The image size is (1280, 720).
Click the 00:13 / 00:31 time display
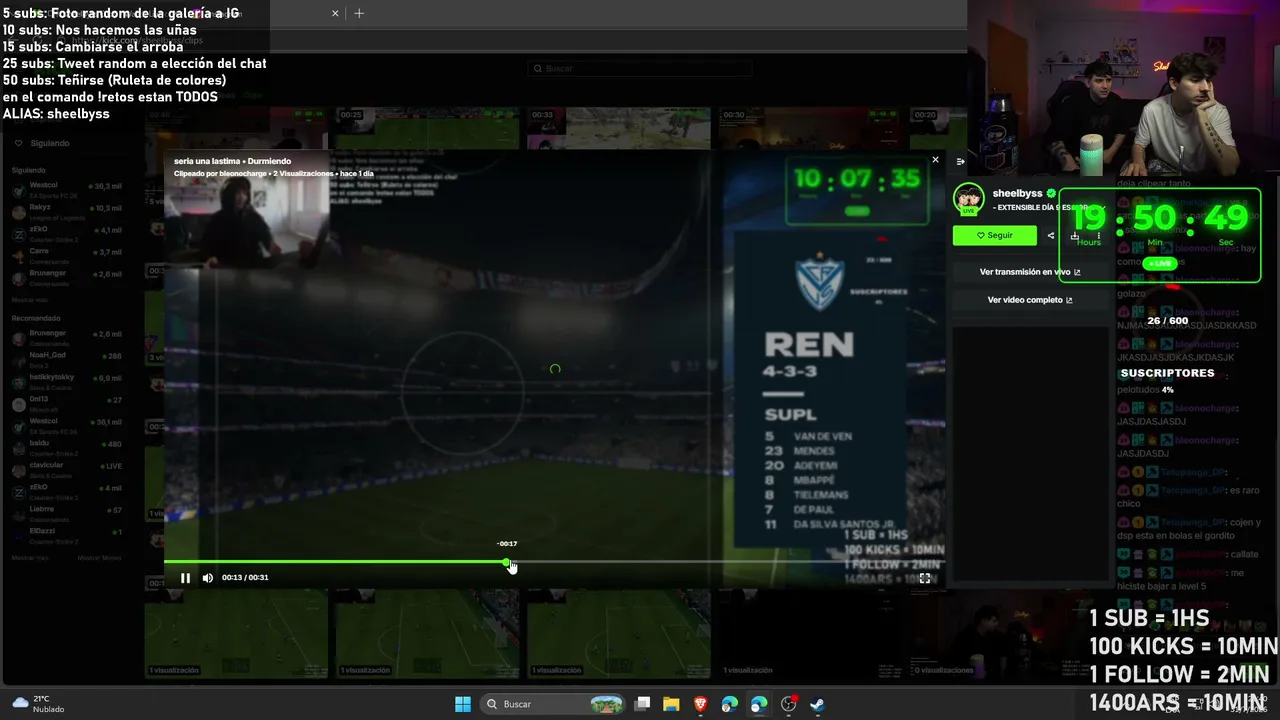click(x=245, y=578)
